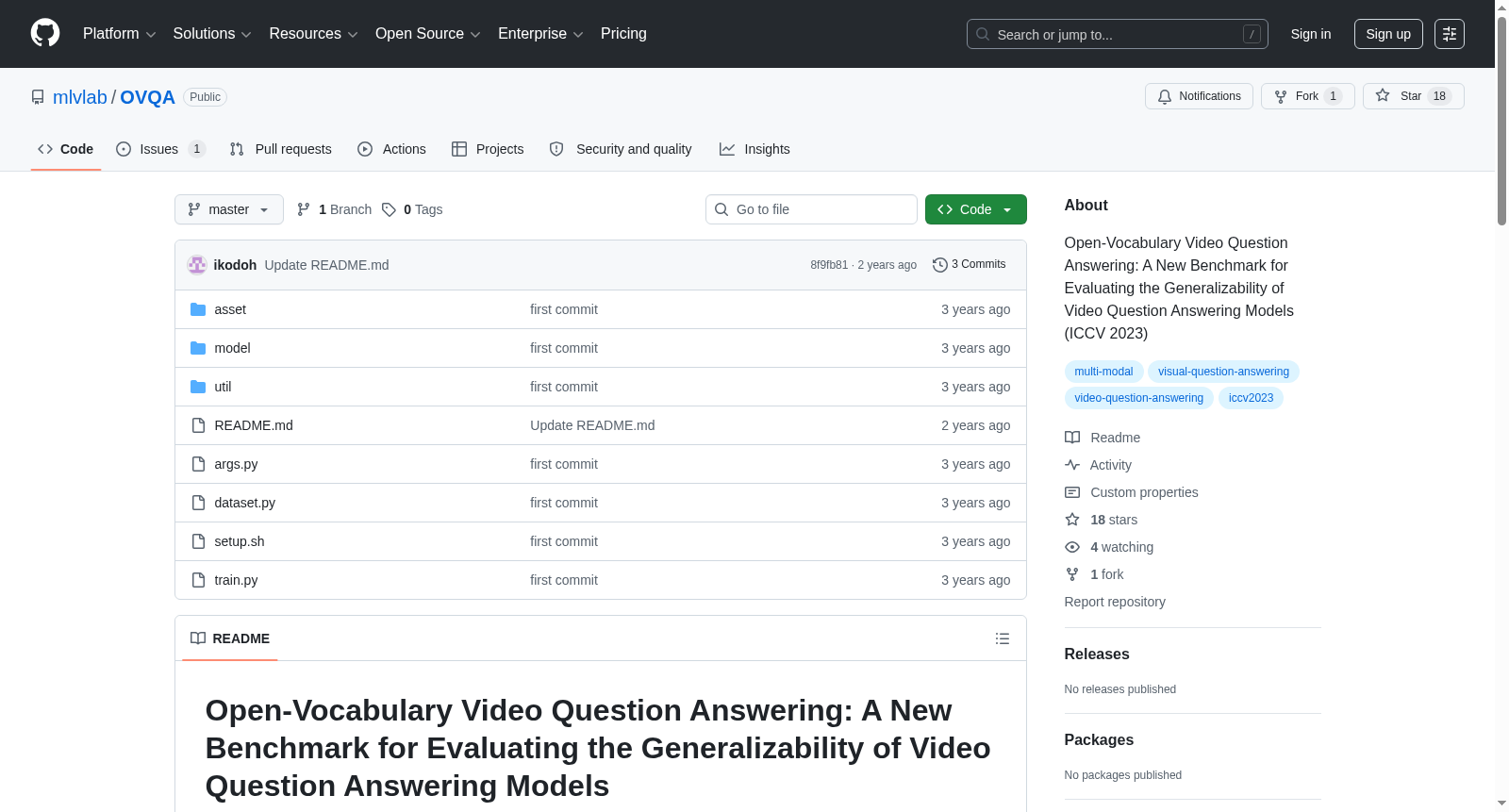Image resolution: width=1509 pixels, height=812 pixels.
Task: Select the README tab heading
Action: (230, 638)
